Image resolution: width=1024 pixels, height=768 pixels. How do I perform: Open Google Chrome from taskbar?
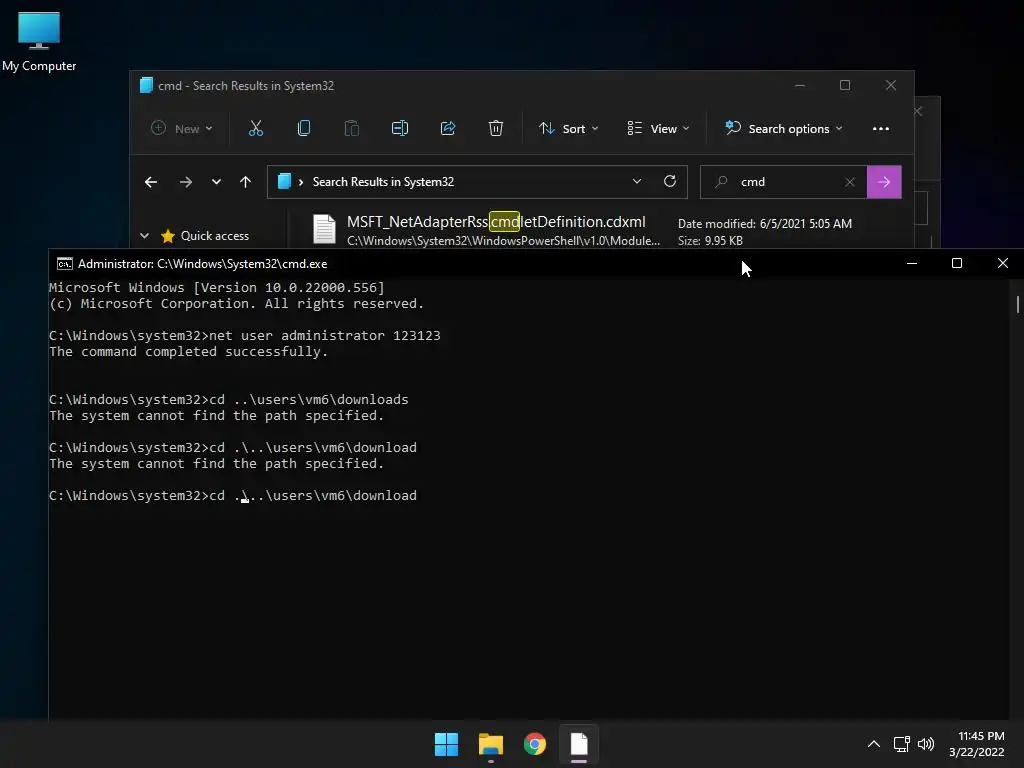tap(535, 744)
